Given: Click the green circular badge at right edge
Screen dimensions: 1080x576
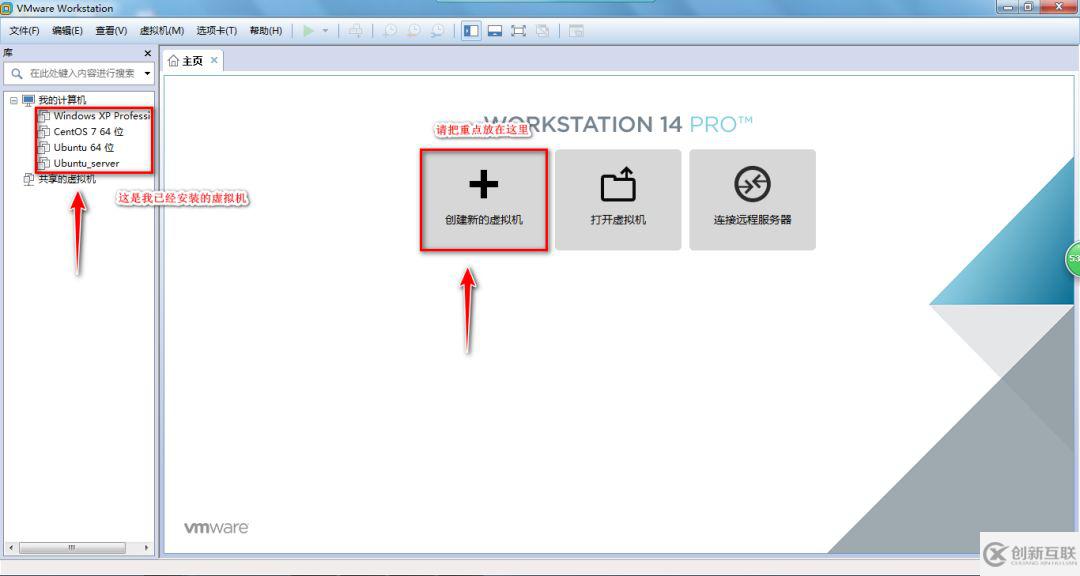Looking at the screenshot, I should point(1073,258).
